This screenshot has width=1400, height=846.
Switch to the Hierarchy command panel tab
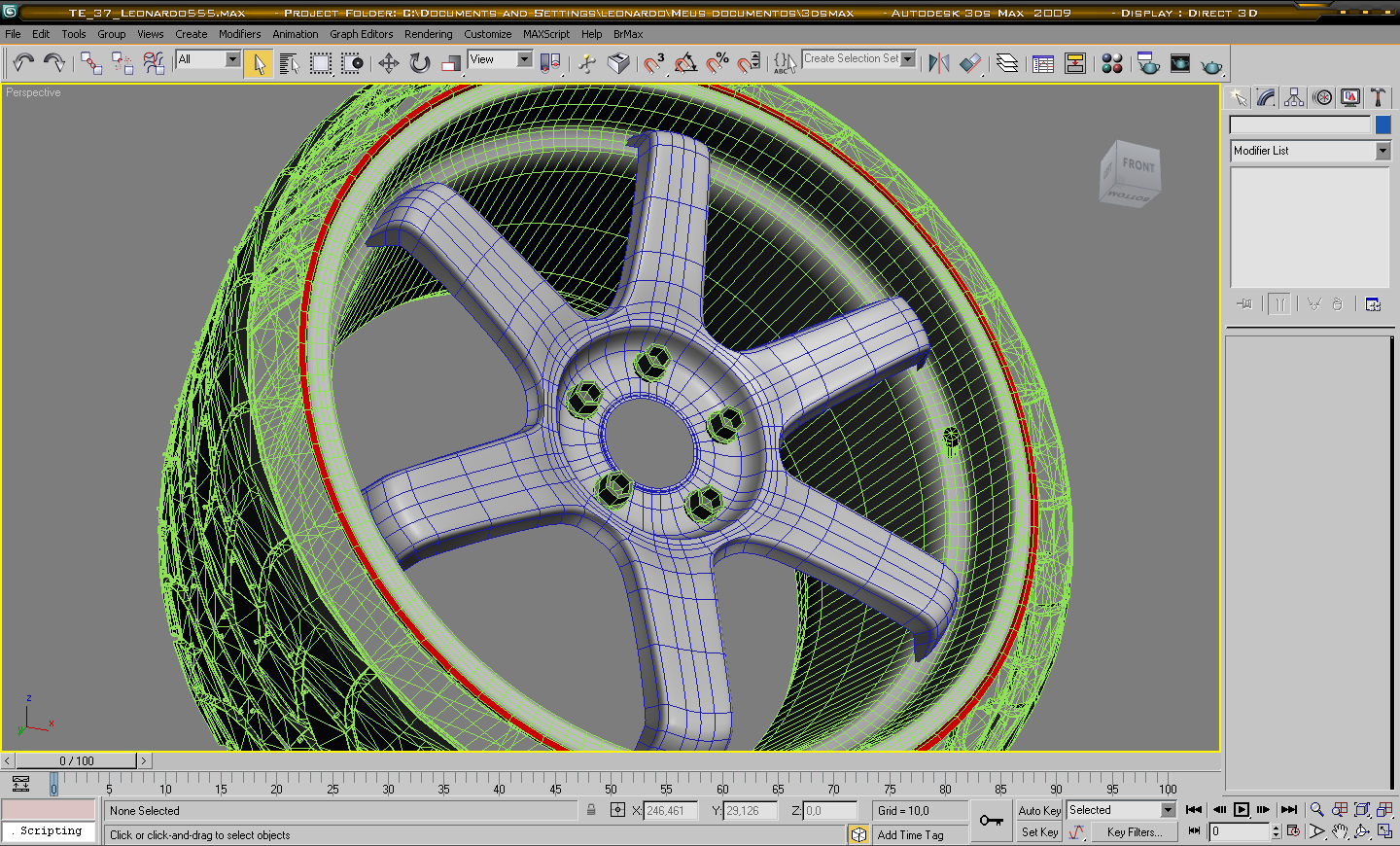pos(1294,97)
